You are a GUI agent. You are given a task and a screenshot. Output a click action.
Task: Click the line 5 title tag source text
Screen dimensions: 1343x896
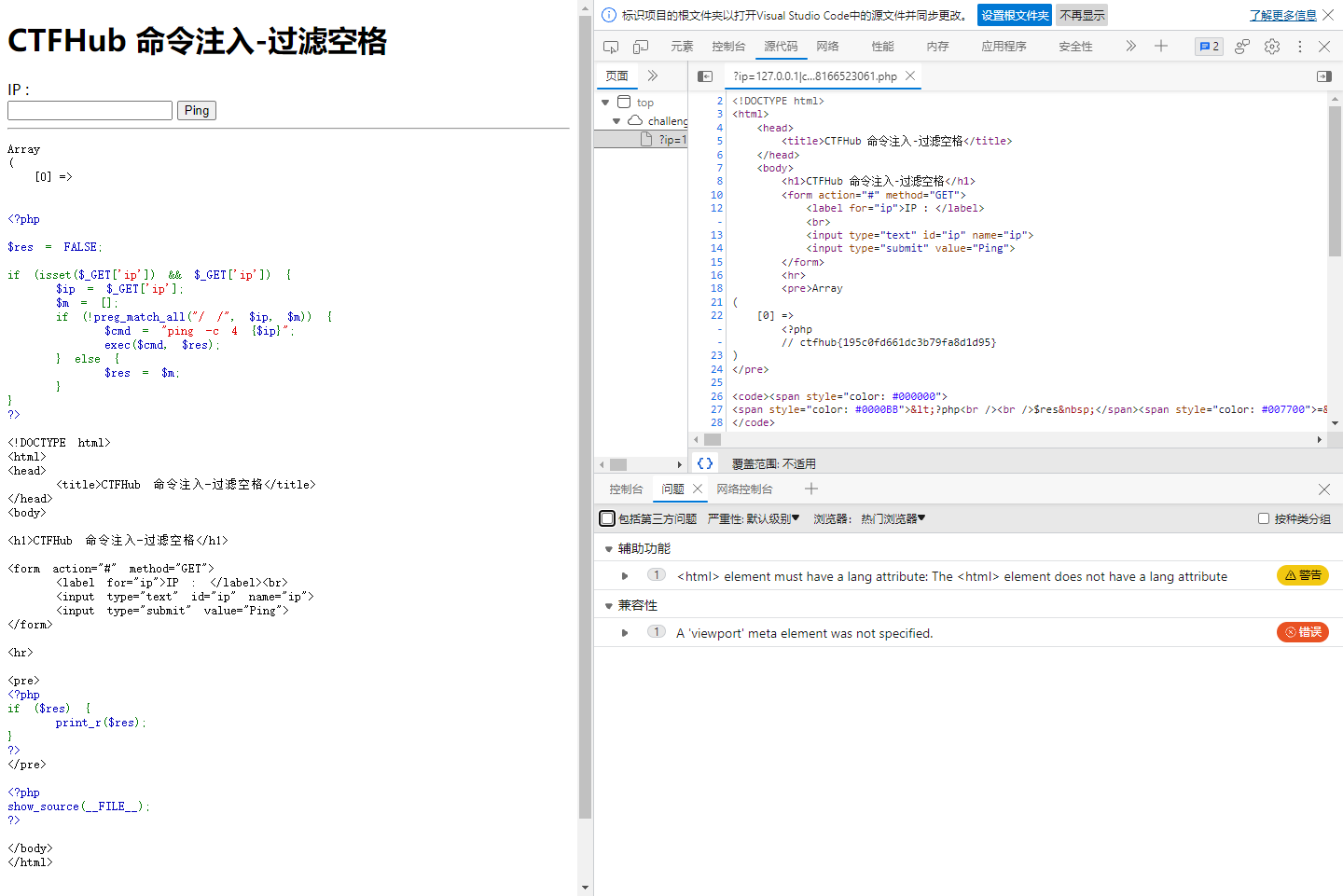pos(896,141)
